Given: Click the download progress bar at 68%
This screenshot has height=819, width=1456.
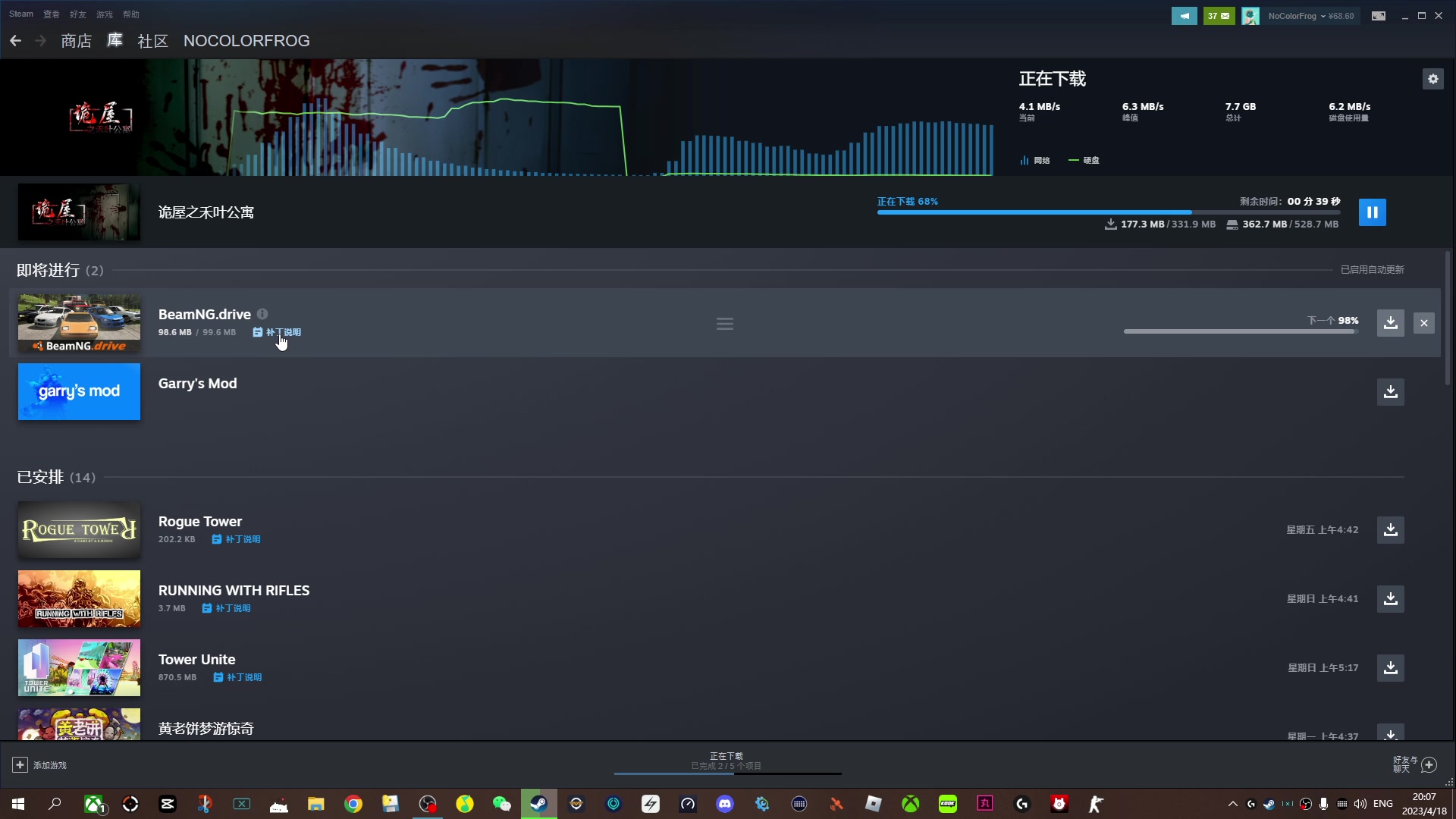Looking at the screenshot, I should coord(1109,212).
